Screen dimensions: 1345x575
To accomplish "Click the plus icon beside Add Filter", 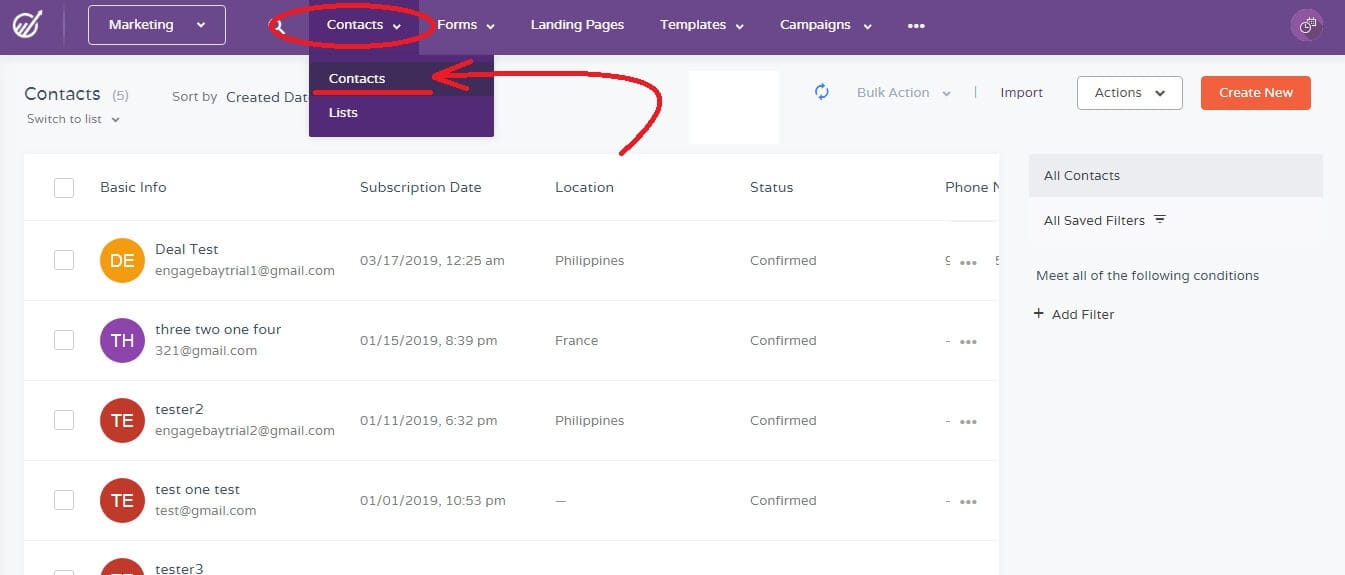I will point(1039,314).
